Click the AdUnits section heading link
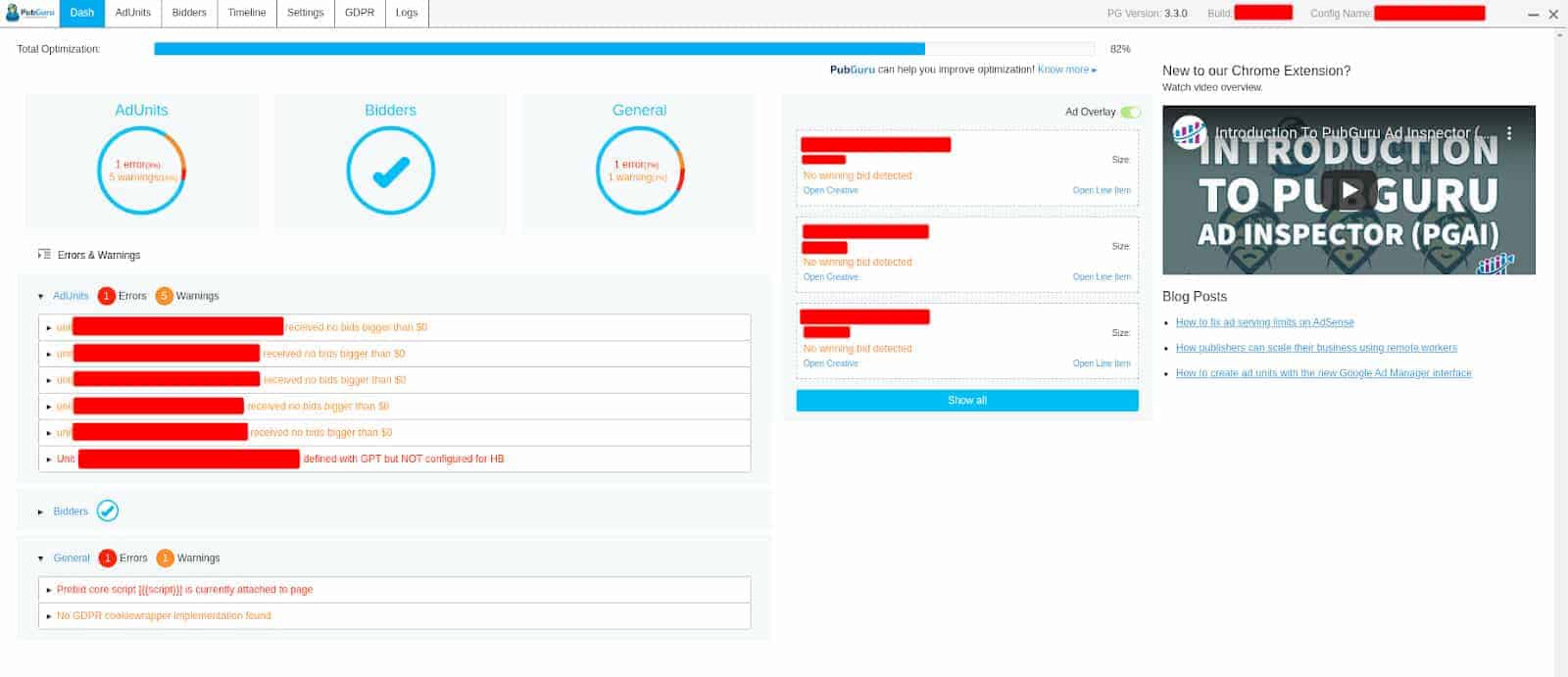The height and width of the screenshot is (677, 1568). pos(71,296)
